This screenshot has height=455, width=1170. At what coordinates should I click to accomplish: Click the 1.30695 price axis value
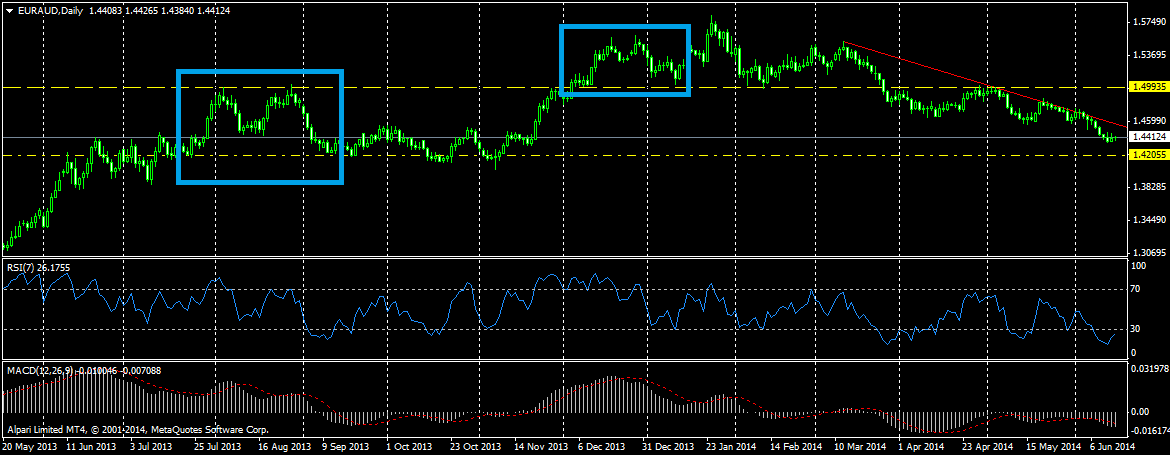pyautogui.click(x=1148, y=253)
